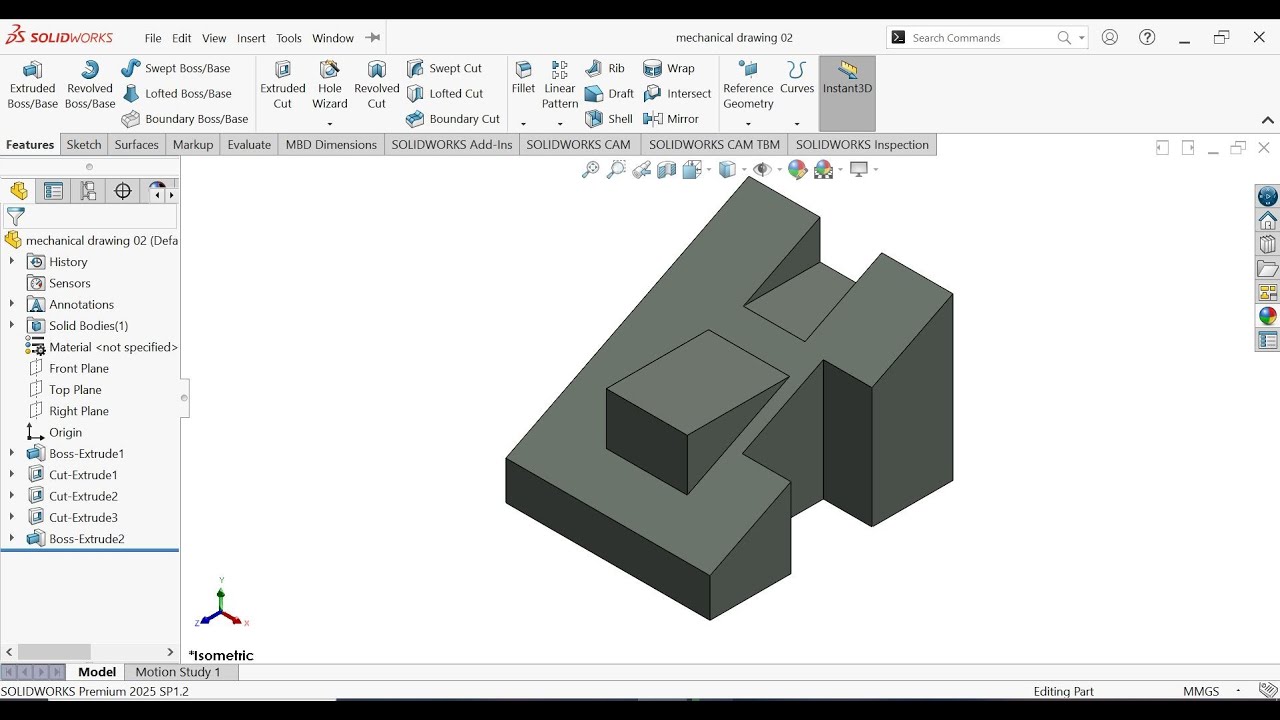Select the Extruded Cut tool

283,85
